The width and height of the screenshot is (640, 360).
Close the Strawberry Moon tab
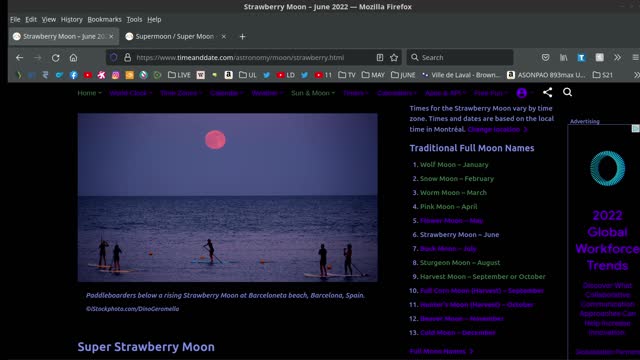[x=111, y=36]
